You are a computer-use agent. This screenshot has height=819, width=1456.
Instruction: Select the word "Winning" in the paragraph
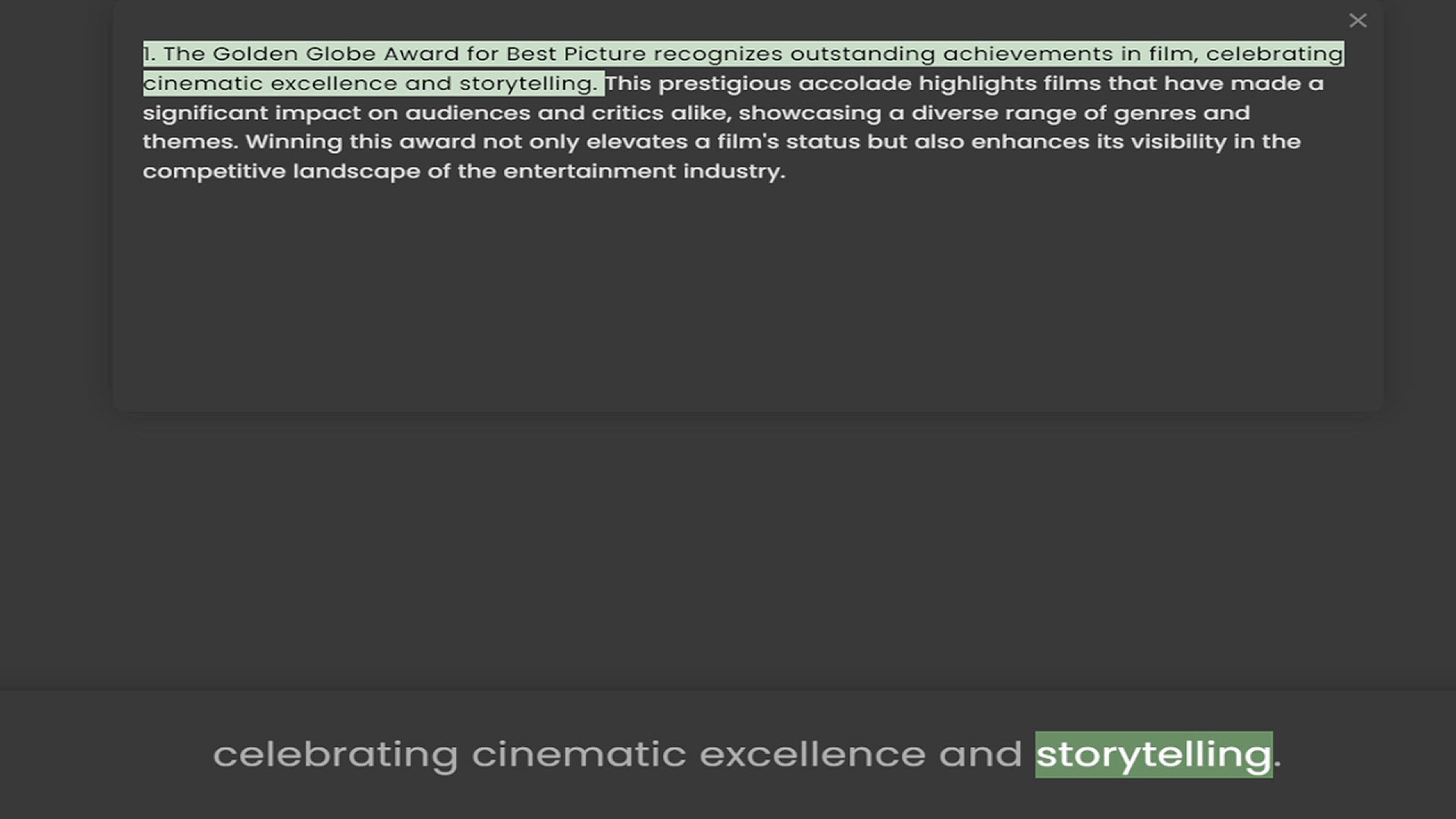pyautogui.click(x=293, y=142)
